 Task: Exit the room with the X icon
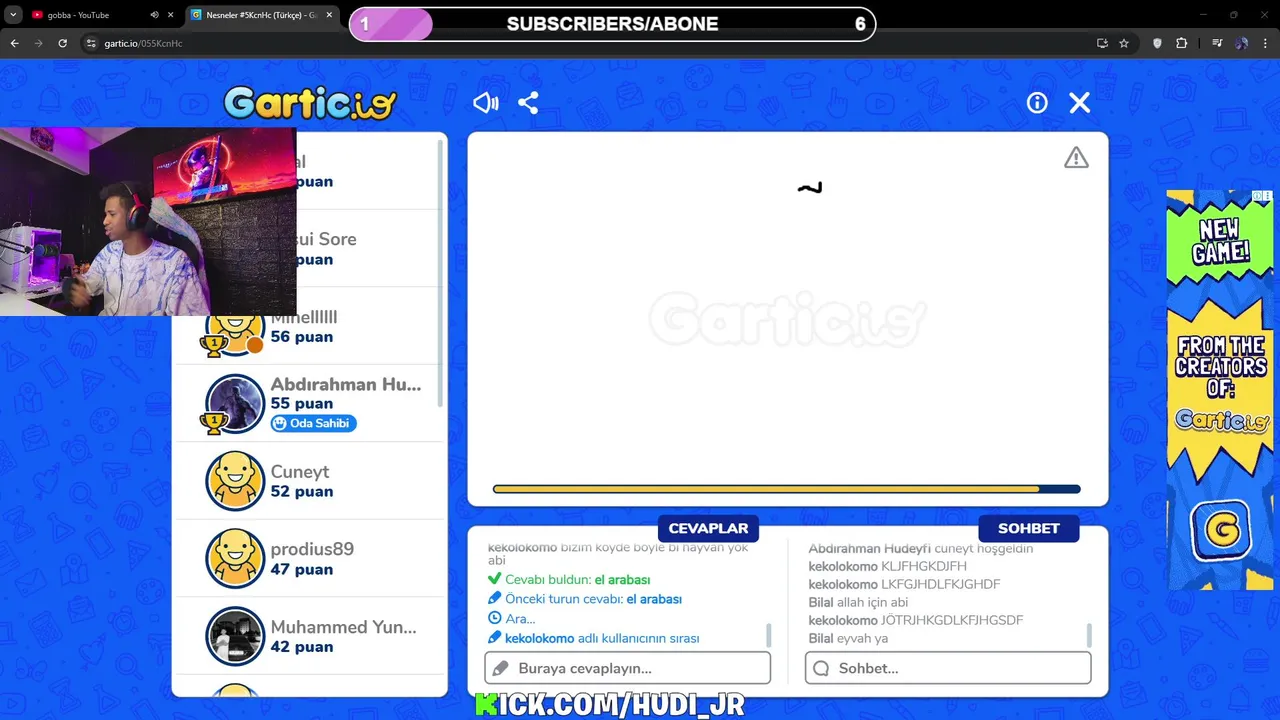click(1080, 103)
